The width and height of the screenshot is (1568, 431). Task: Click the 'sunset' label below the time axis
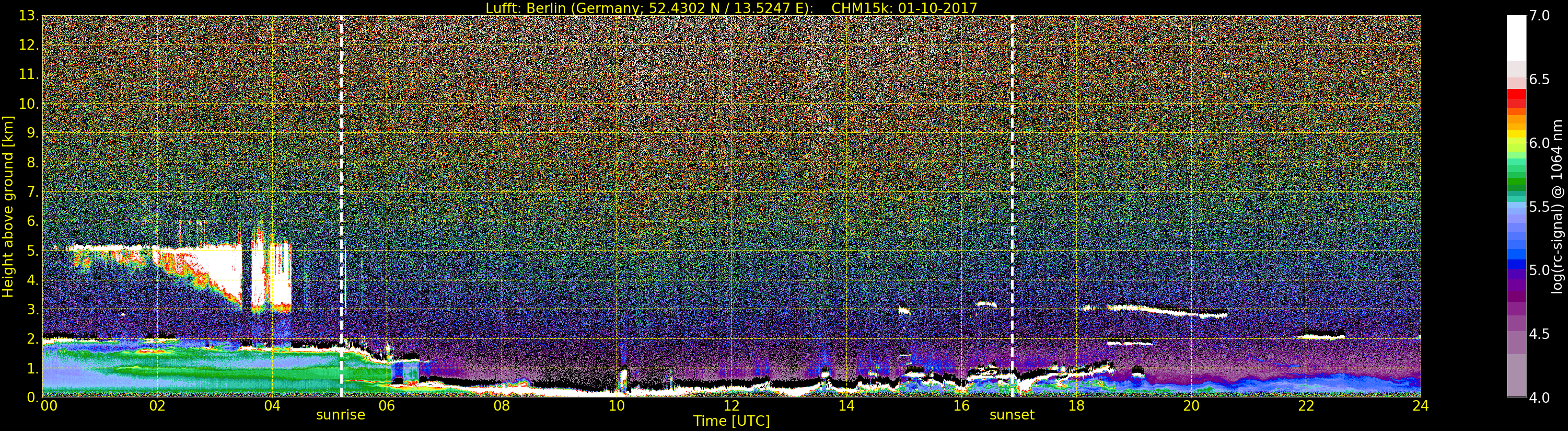(1012, 415)
